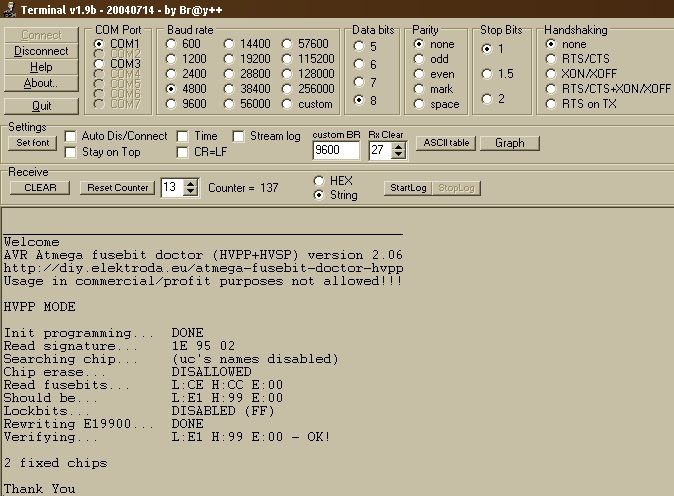Enable Auto Dis/Connect checkbox
The image size is (674, 496).
(x=70, y=136)
